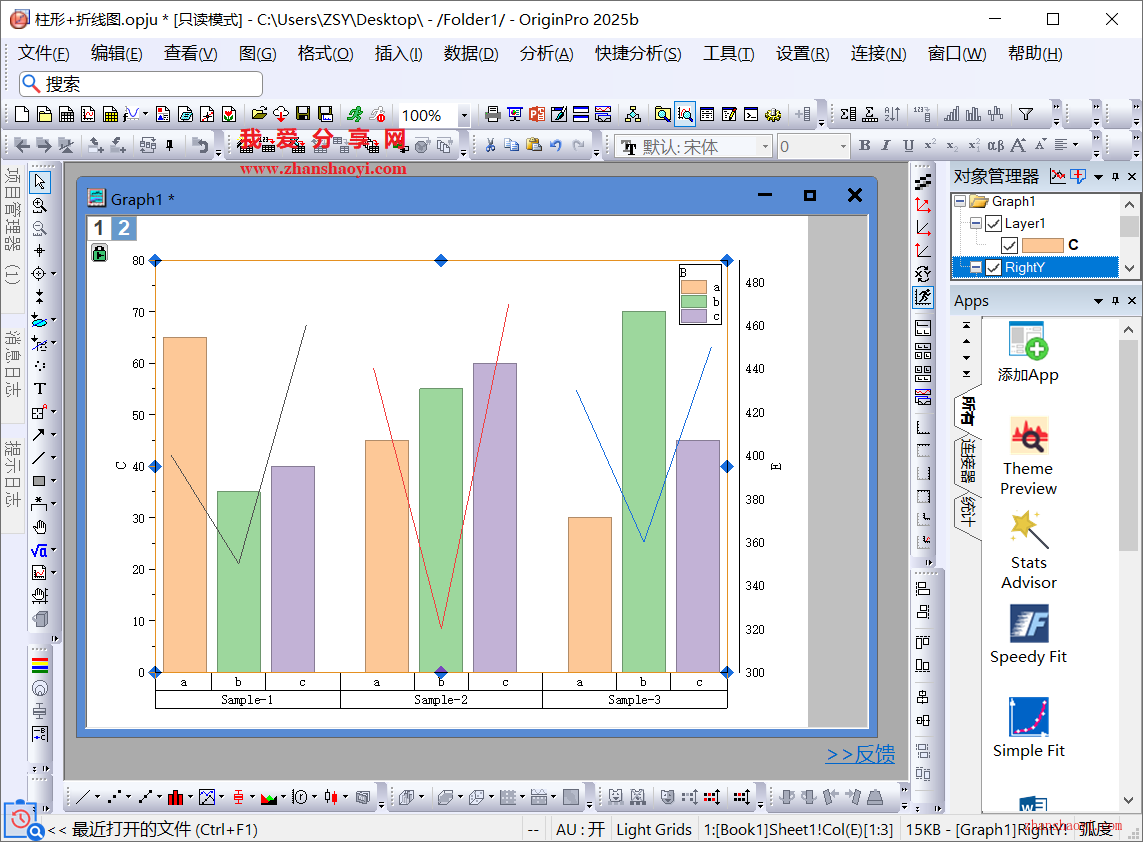
Task: Uncheck the Layer1 visibility checkbox
Action: click(993, 224)
